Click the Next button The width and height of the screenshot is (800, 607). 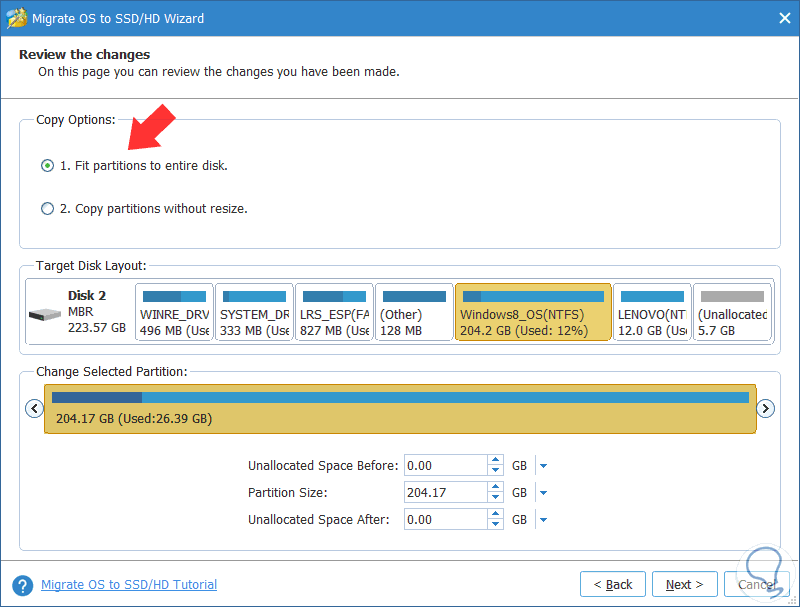[685, 585]
